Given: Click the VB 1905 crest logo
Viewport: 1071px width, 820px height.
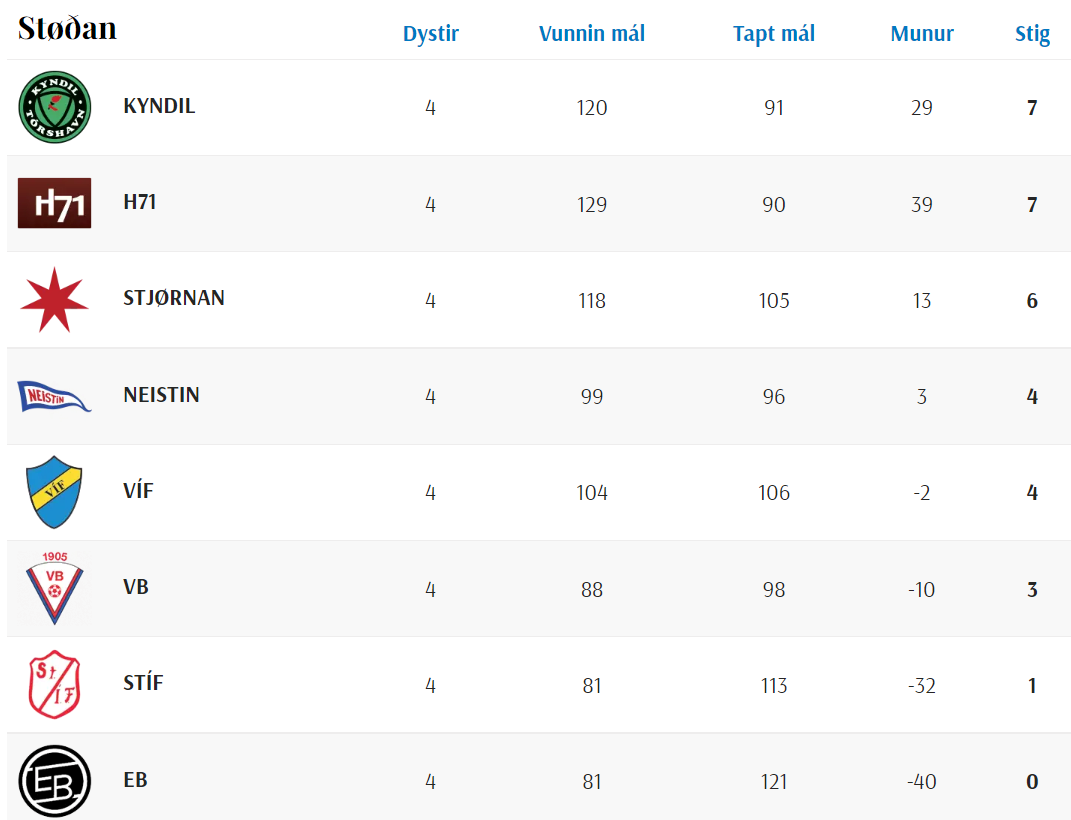Looking at the screenshot, I should pyautogui.click(x=55, y=588).
